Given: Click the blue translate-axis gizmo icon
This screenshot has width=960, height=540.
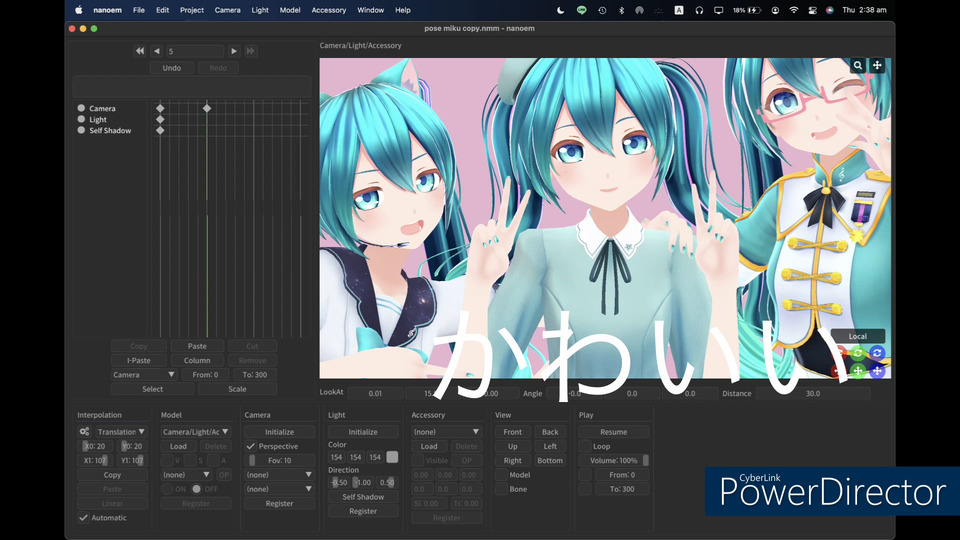Looking at the screenshot, I should pos(877,370).
